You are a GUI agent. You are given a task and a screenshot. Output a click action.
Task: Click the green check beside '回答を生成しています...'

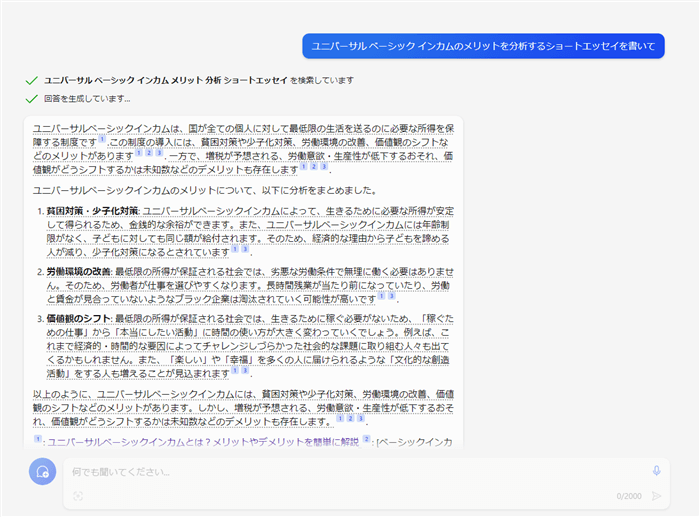(31, 99)
